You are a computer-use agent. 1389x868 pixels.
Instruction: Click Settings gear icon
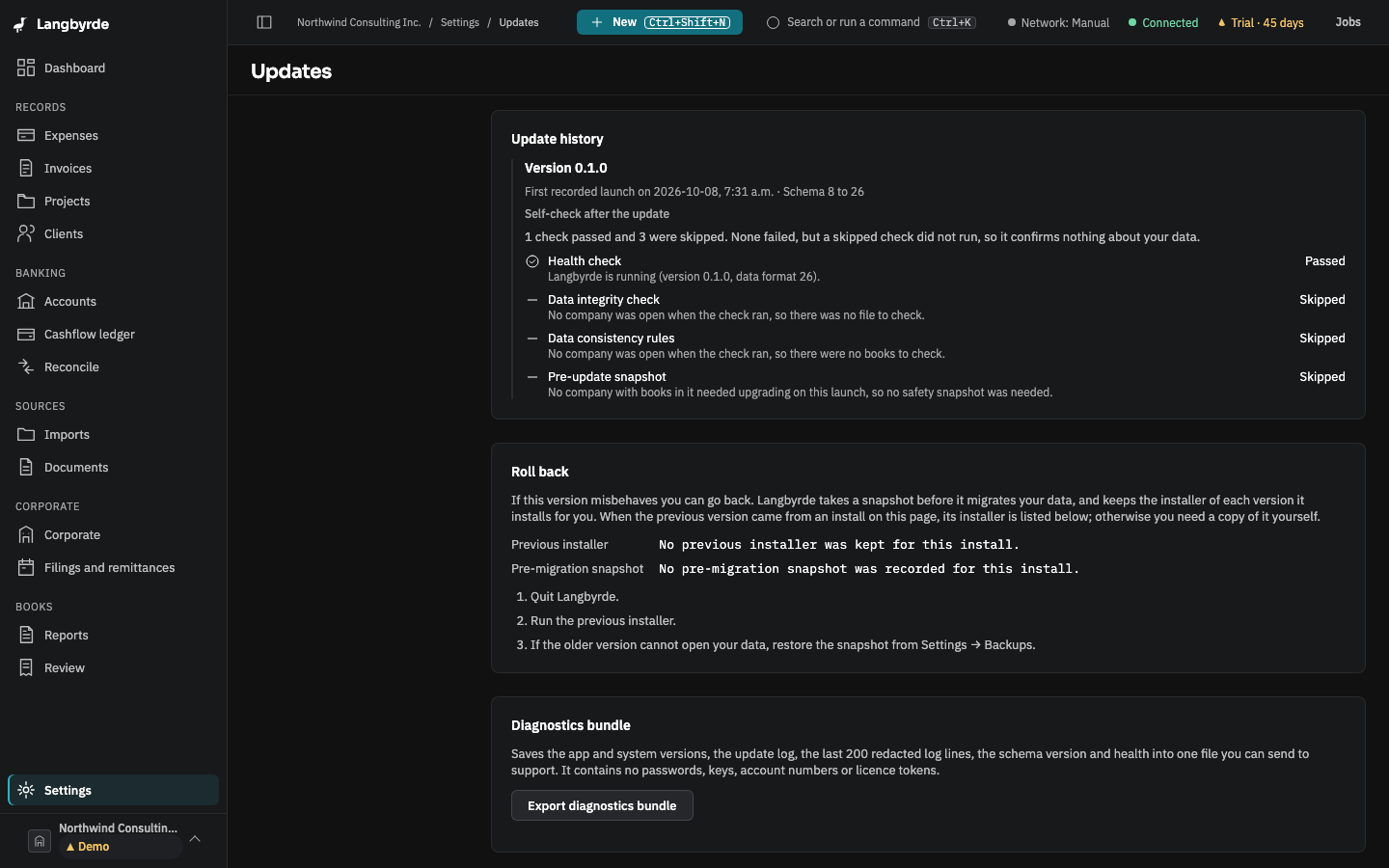coord(26,790)
